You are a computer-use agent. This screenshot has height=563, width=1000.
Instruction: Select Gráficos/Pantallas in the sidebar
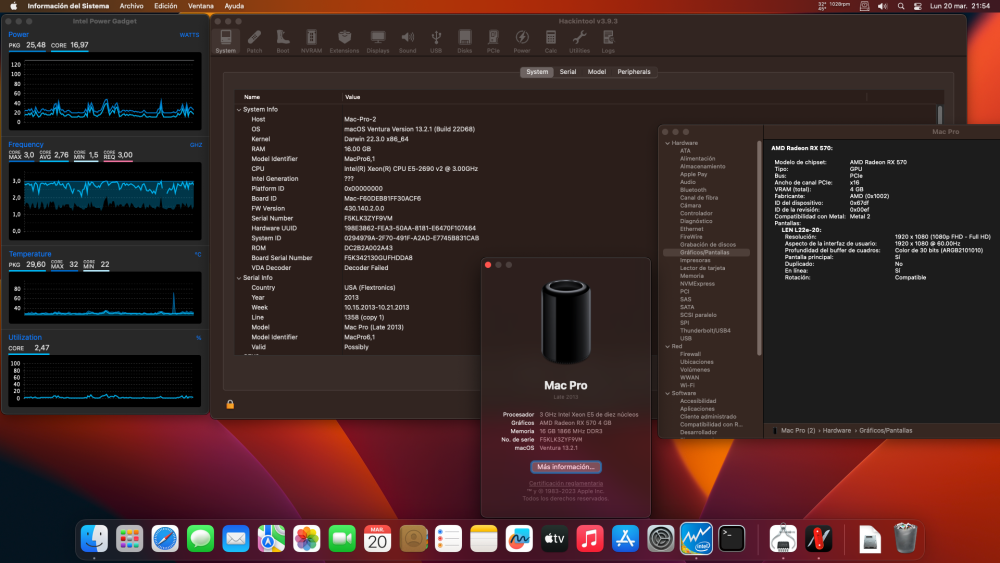pos(706,252)
